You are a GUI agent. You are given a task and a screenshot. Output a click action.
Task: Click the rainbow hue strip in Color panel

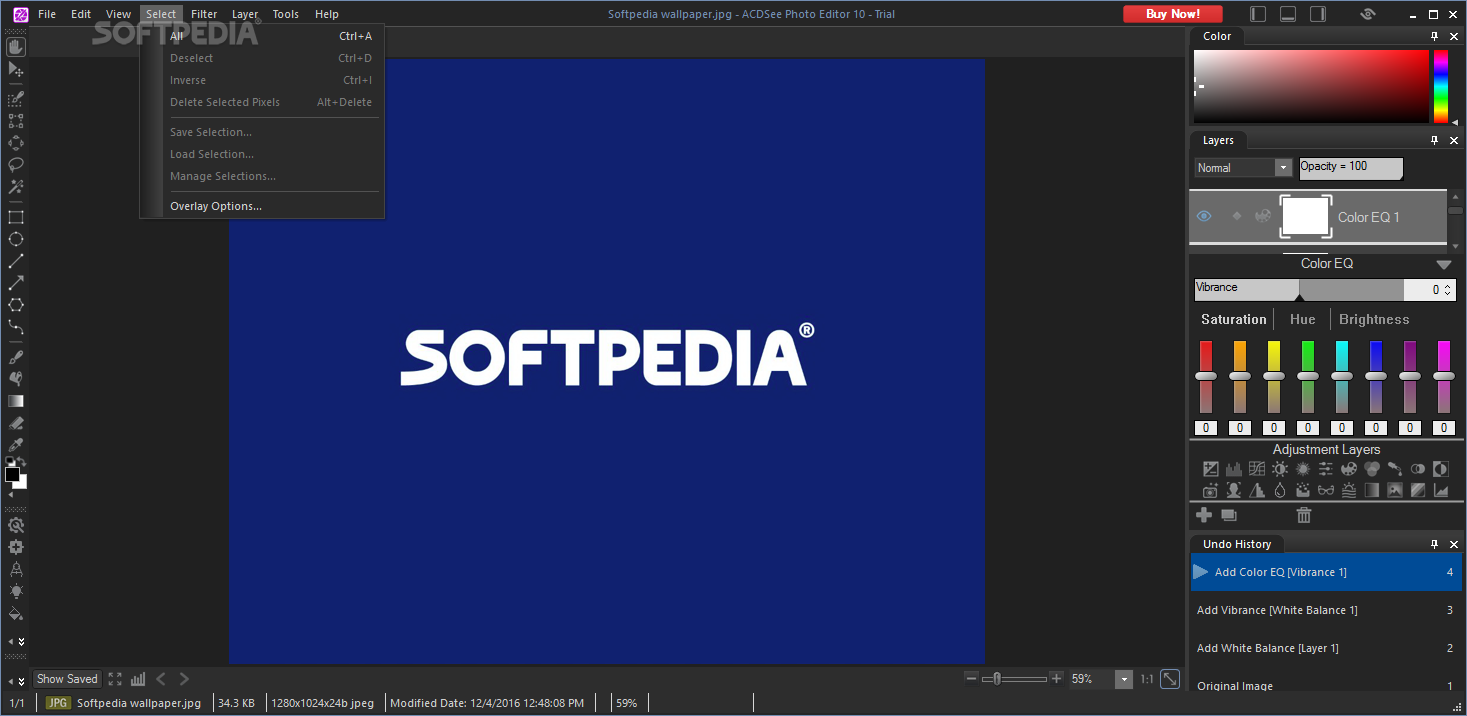1441,87
